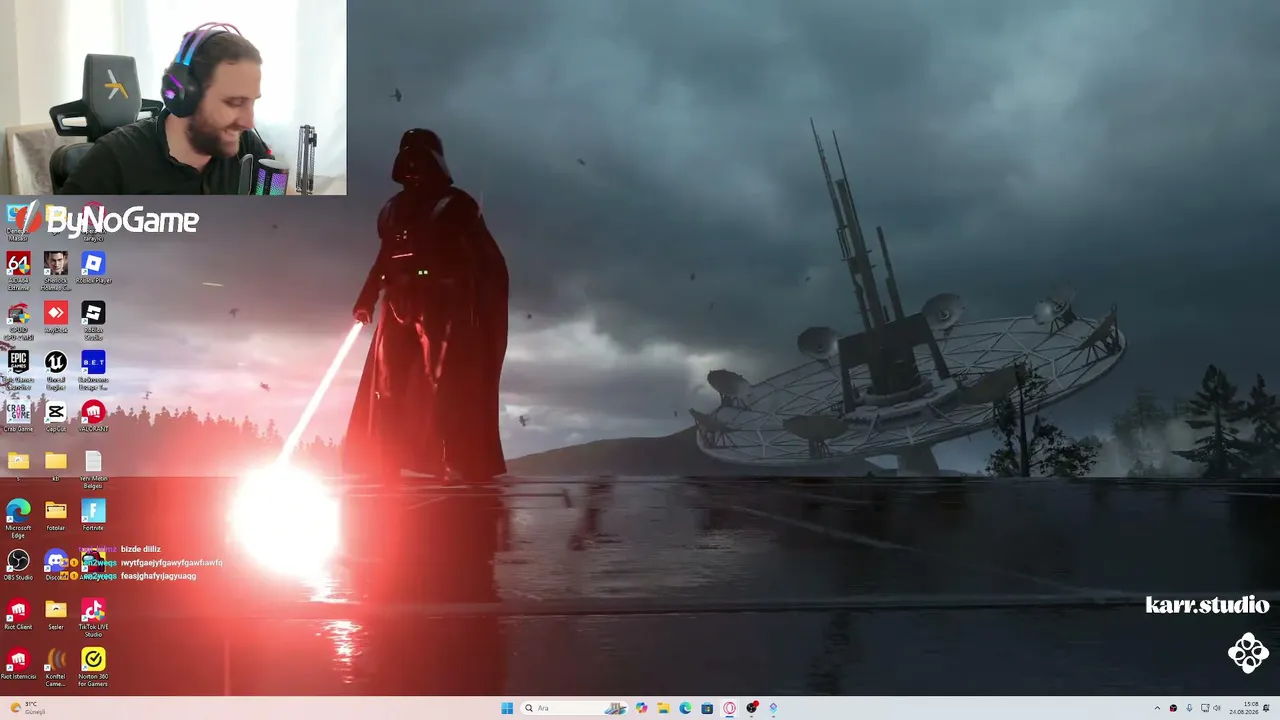Open the Norton 360 for Gamers shortcut

click(93, 667)
